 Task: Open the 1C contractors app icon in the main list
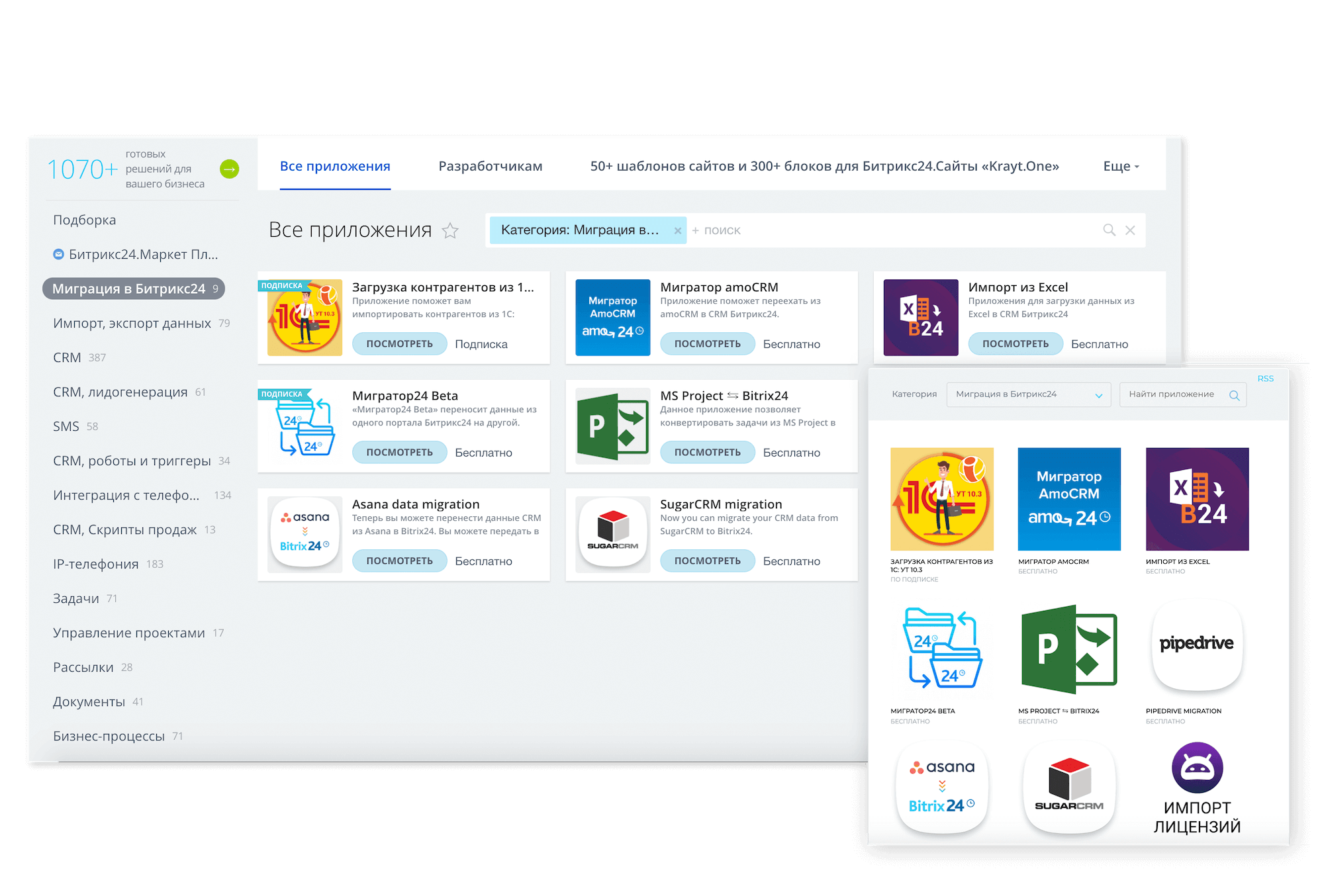point(305,318)
